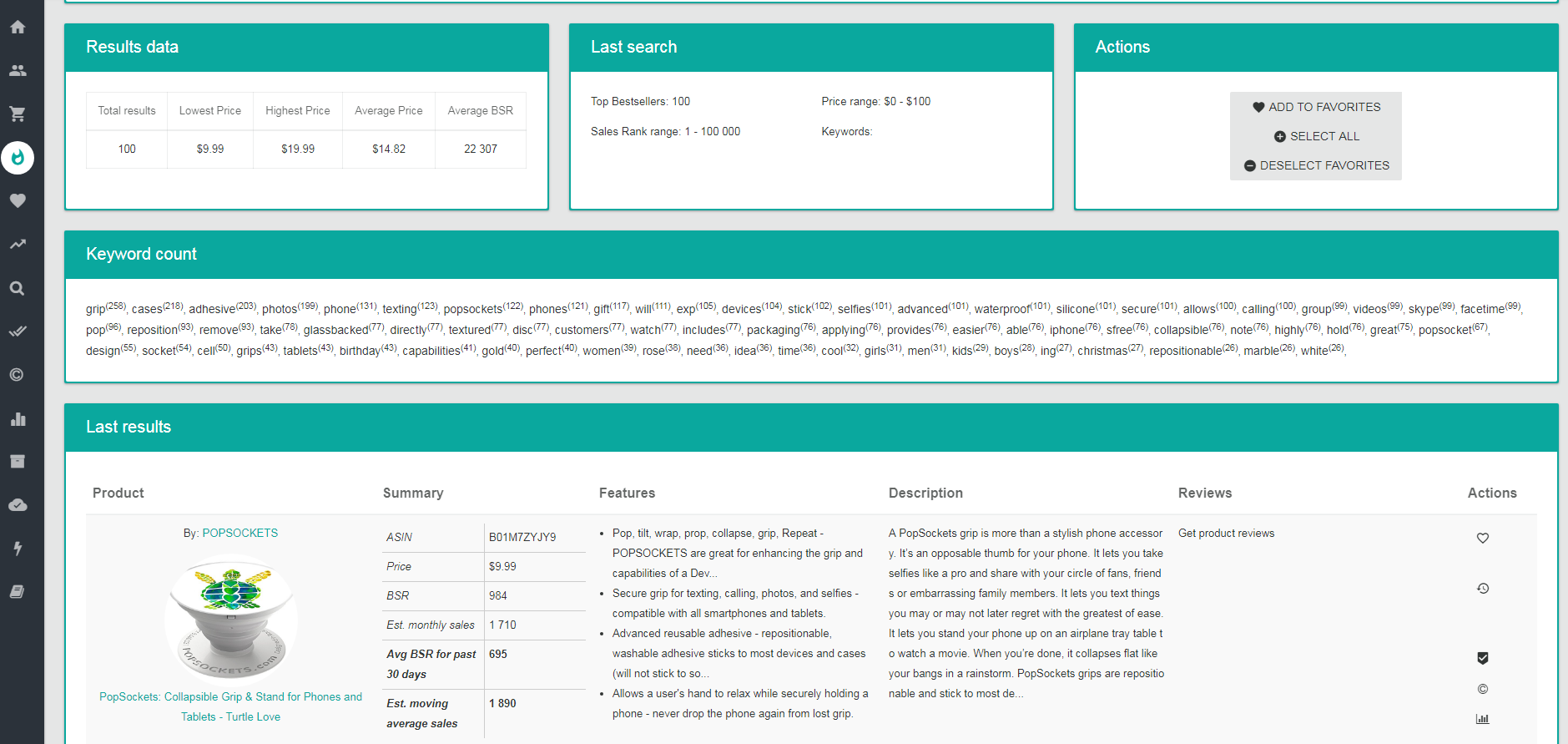The image size is (1568, 744).
Task: Click the 'birthday' keyword
Action: [x=360, y=351]
